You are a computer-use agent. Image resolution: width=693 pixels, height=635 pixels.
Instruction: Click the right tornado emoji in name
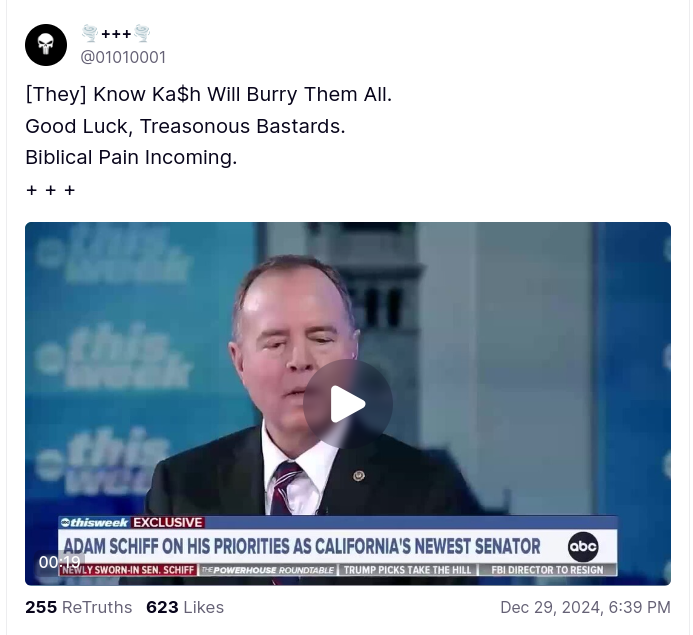click(x=142, y=34)
